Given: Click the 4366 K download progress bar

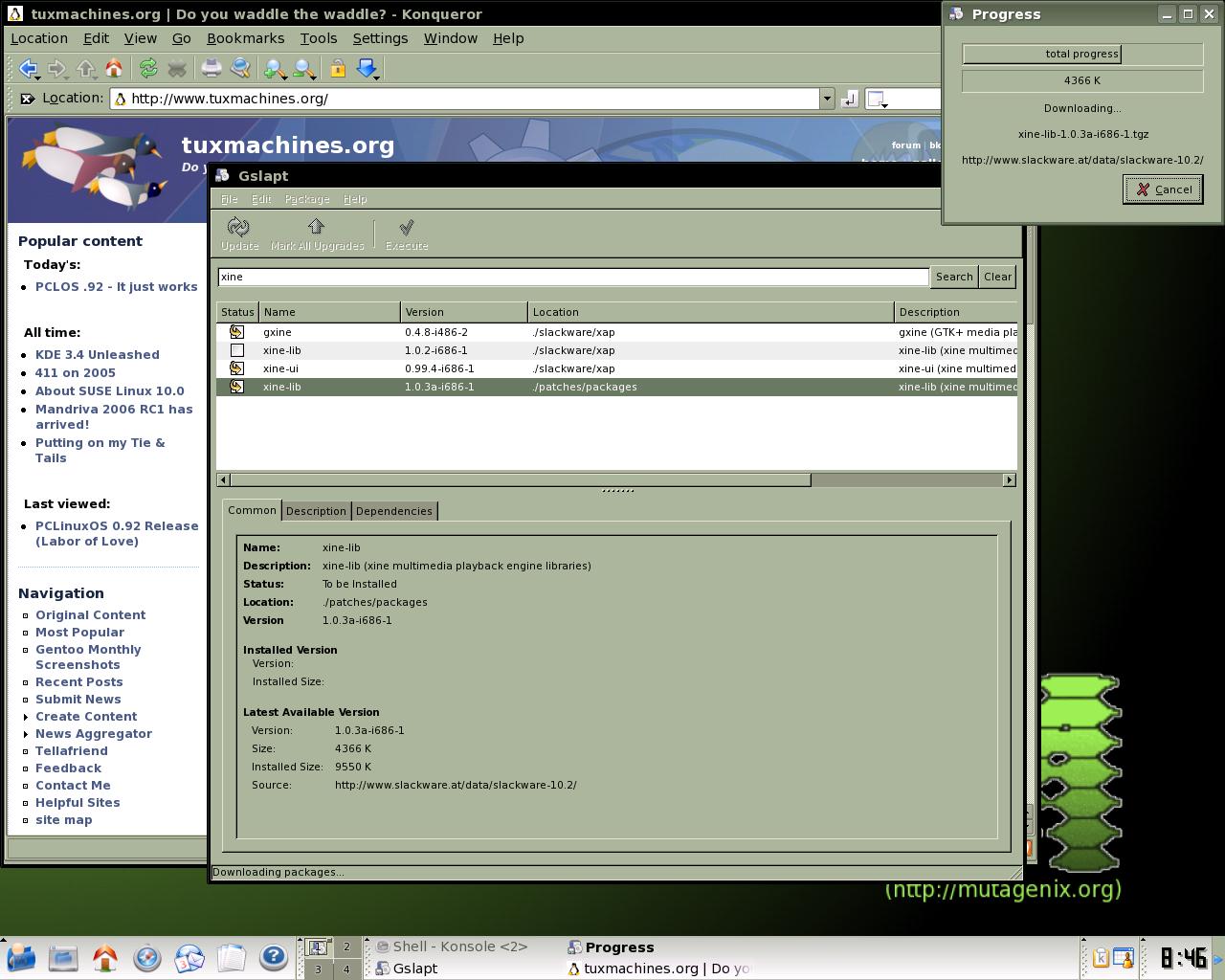Looking at the screenshot, I should pyautogui.click(x=1082, y=80).
